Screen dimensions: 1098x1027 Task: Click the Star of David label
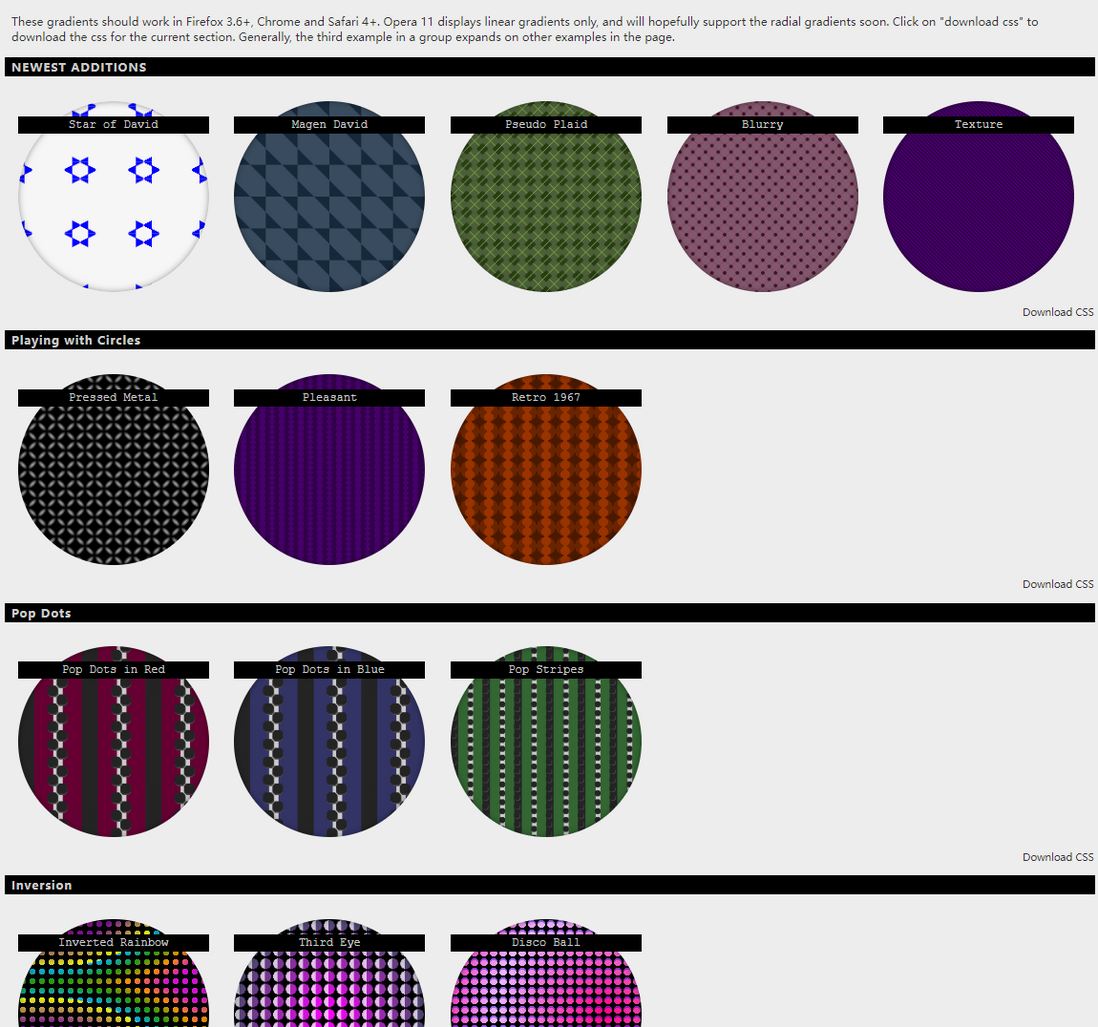pyautogui.click(x=113, y=125)
